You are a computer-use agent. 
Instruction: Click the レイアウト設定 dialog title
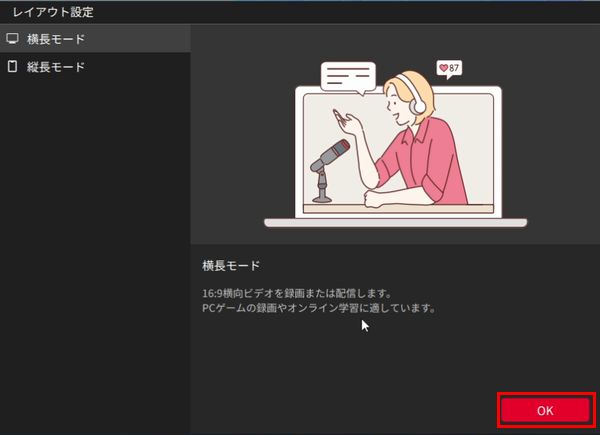pos(53,12)
